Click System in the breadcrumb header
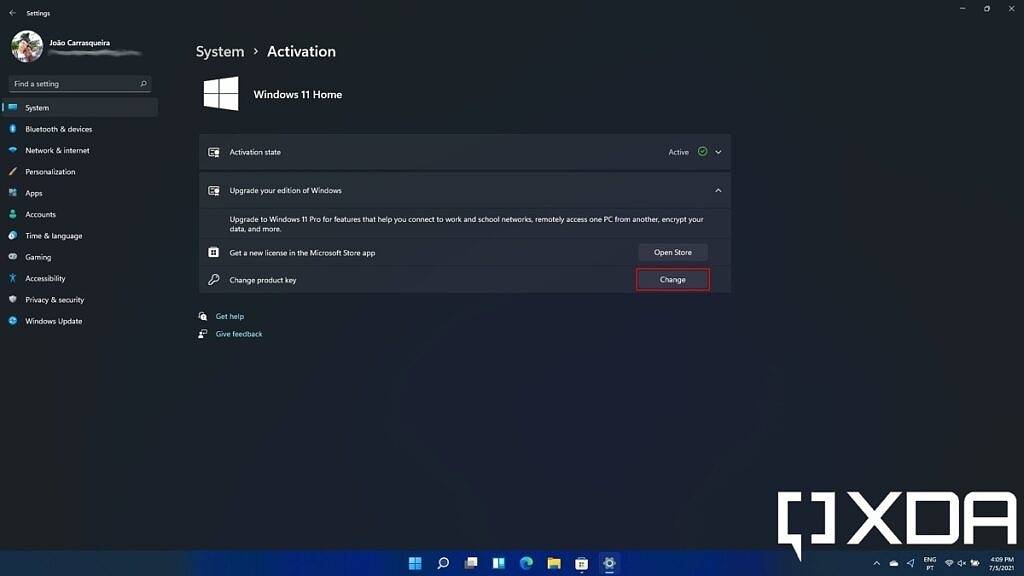 219,51
